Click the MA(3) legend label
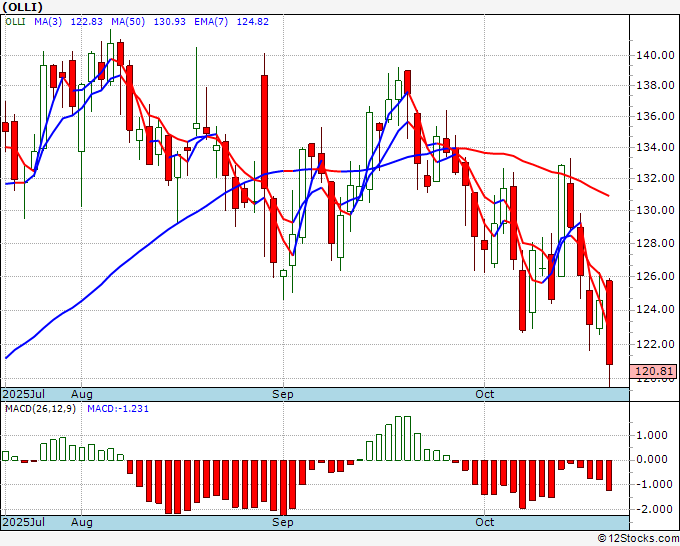The height and width of the screenshot is (546, 680). (48, 22)
